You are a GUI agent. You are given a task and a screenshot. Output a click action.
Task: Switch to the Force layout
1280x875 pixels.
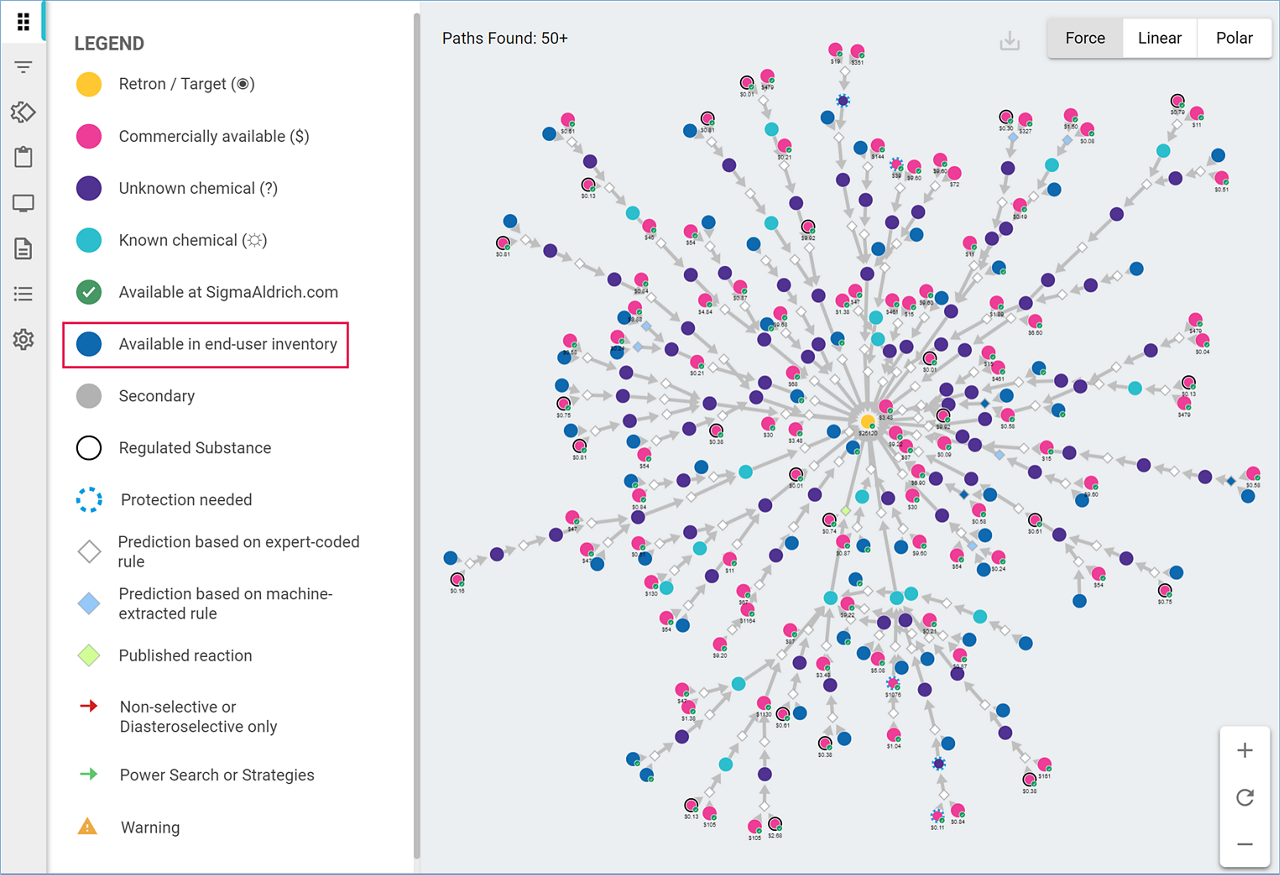click(1085, 38)
